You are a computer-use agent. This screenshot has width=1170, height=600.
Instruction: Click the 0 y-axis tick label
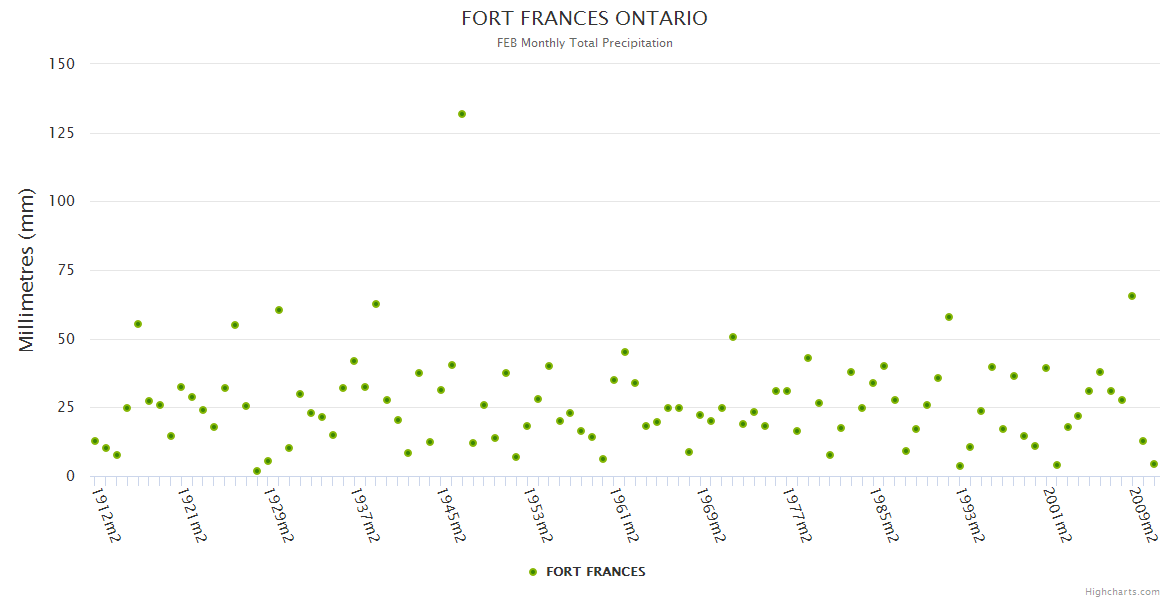[70, 476]
